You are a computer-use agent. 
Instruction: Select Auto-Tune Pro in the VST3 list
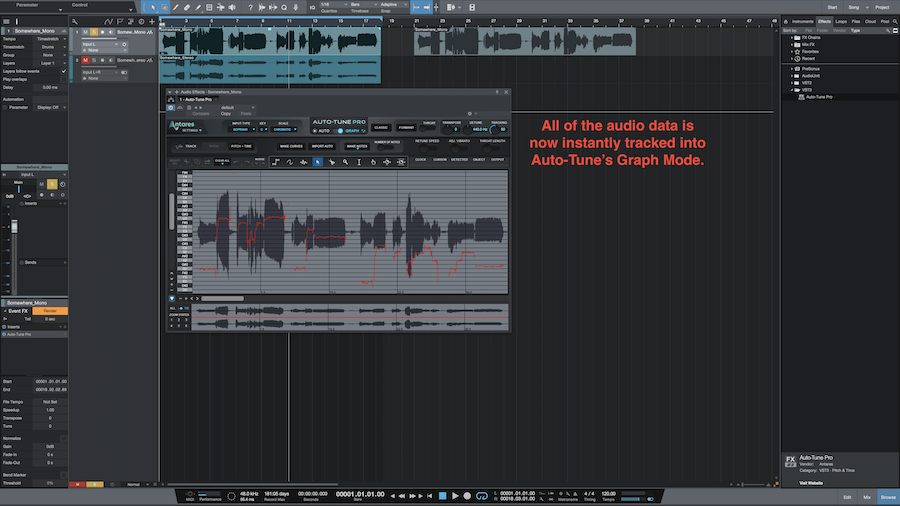[x=818, y=96]
